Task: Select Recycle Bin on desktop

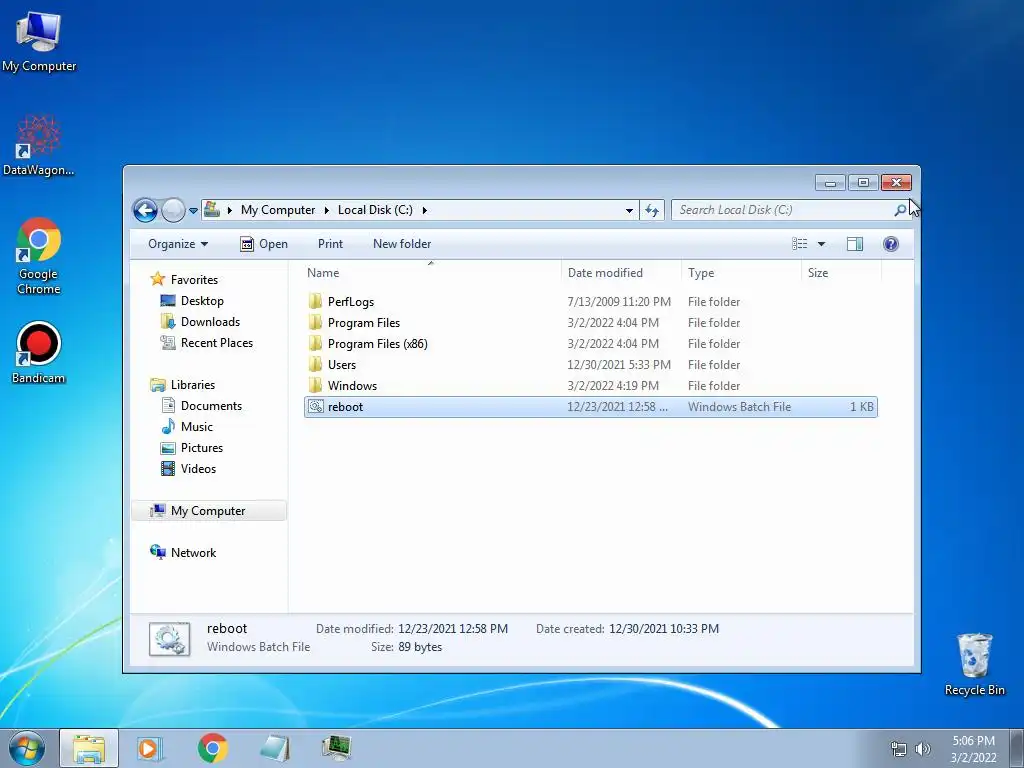Action: (x=974, y=664)
